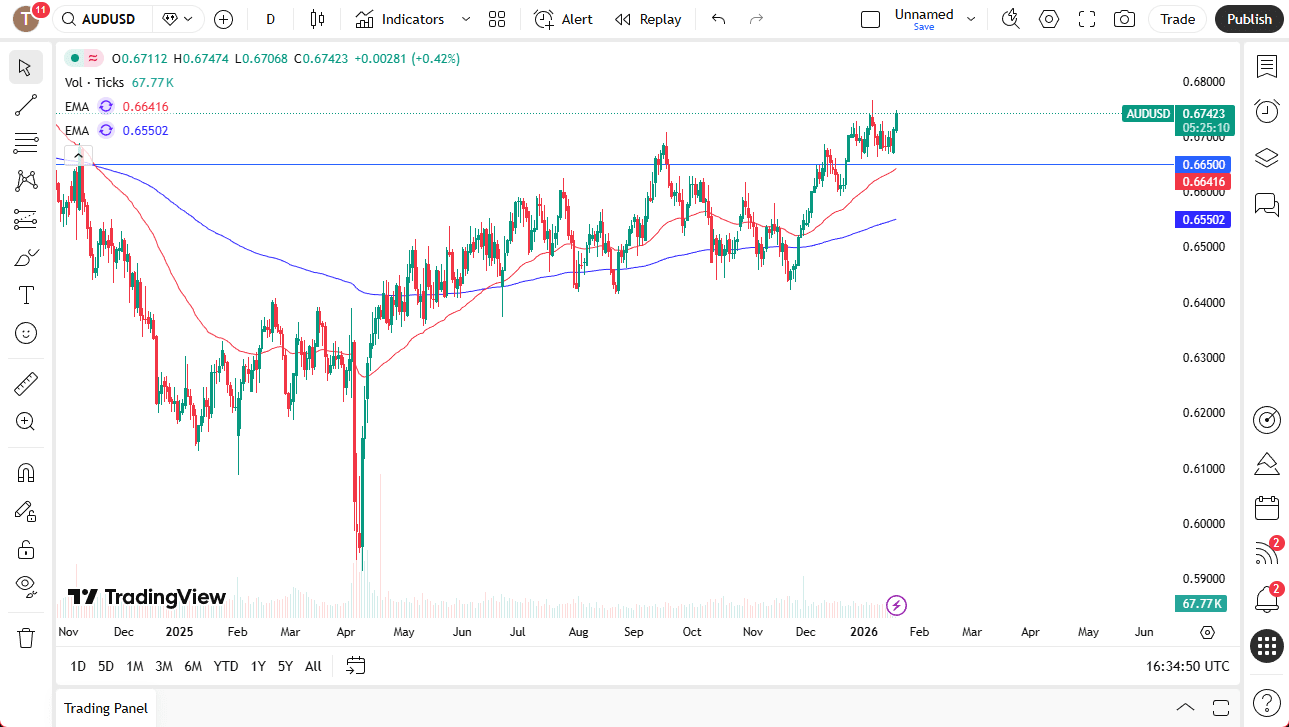Open the news feed icon
Viewport: 1289px width, 727px height.
tap(1267, 553)
